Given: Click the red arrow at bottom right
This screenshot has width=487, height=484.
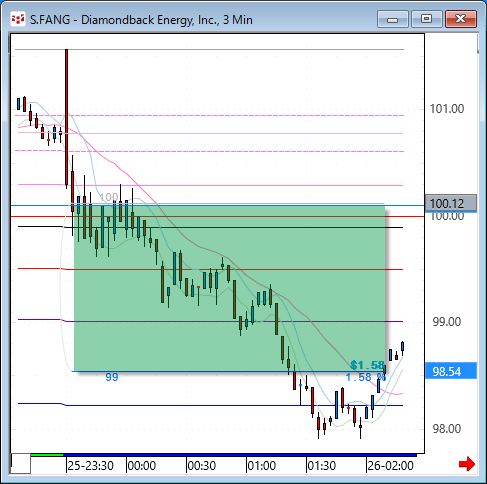Looking at the screenshot, I should (x=467, y=464).
